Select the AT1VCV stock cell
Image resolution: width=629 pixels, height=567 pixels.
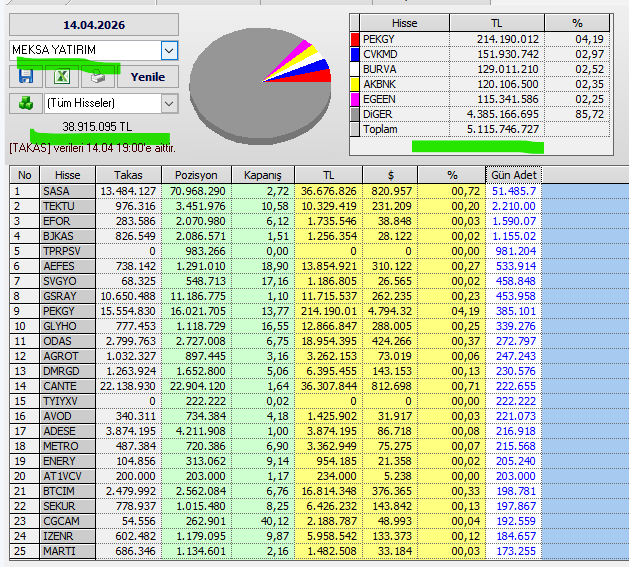[x=67, y=476]
